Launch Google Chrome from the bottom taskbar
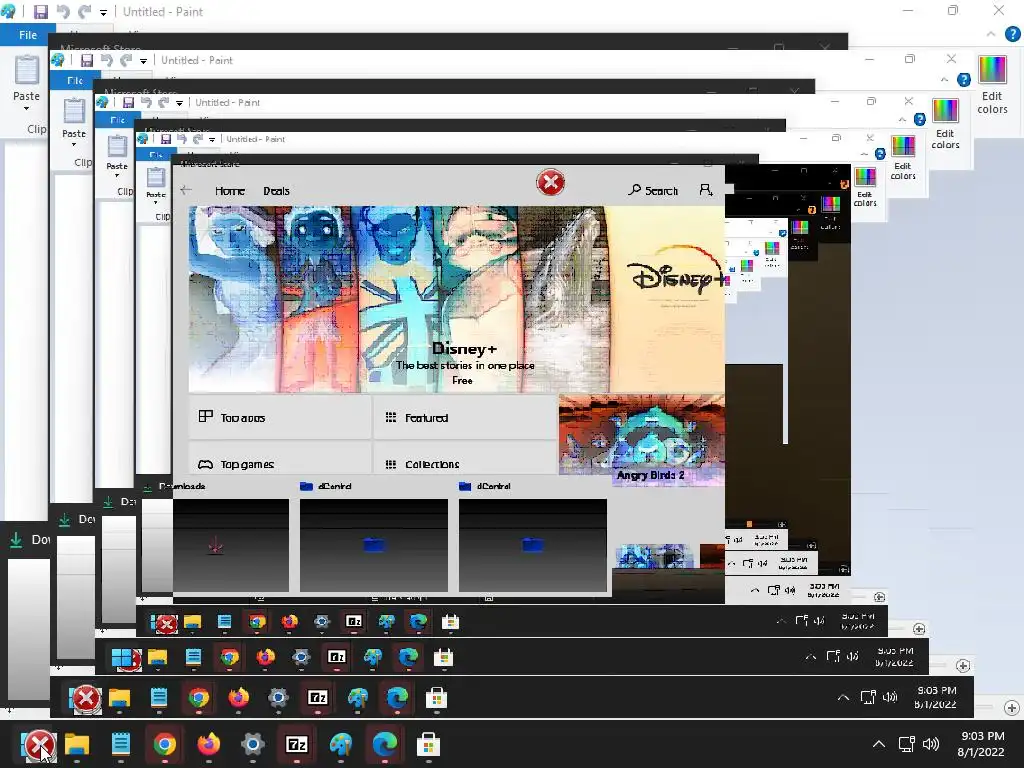This screenshot has width=1024, height=768. click(x=165, y=744)
